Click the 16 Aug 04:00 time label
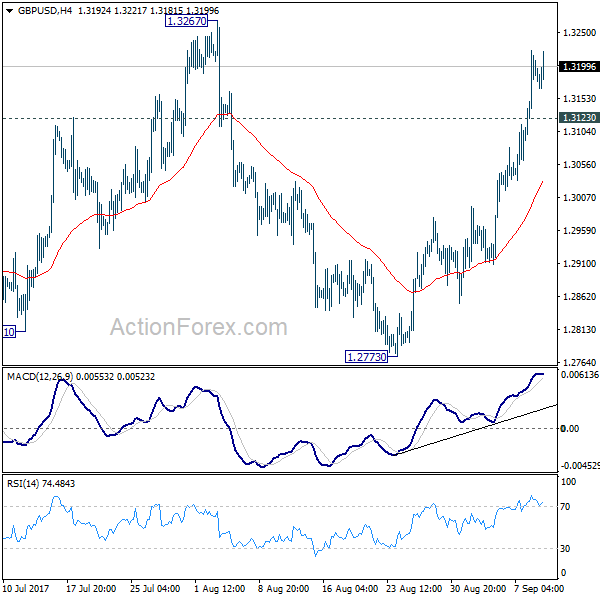 [350, 589]
